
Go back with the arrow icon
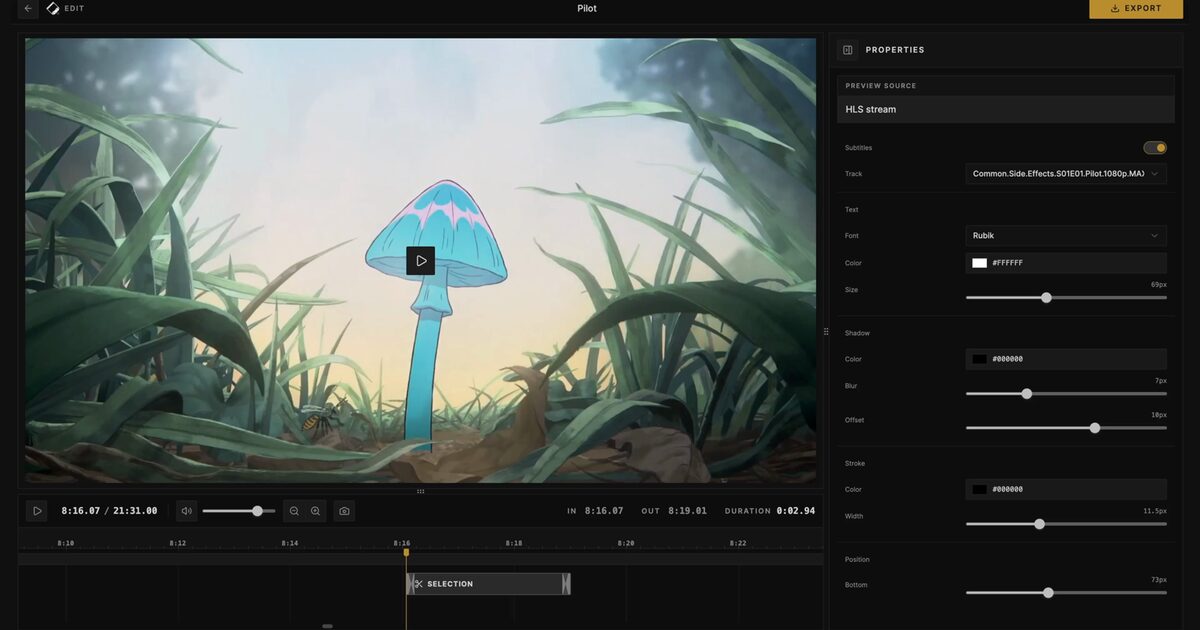tap(28, 8)
